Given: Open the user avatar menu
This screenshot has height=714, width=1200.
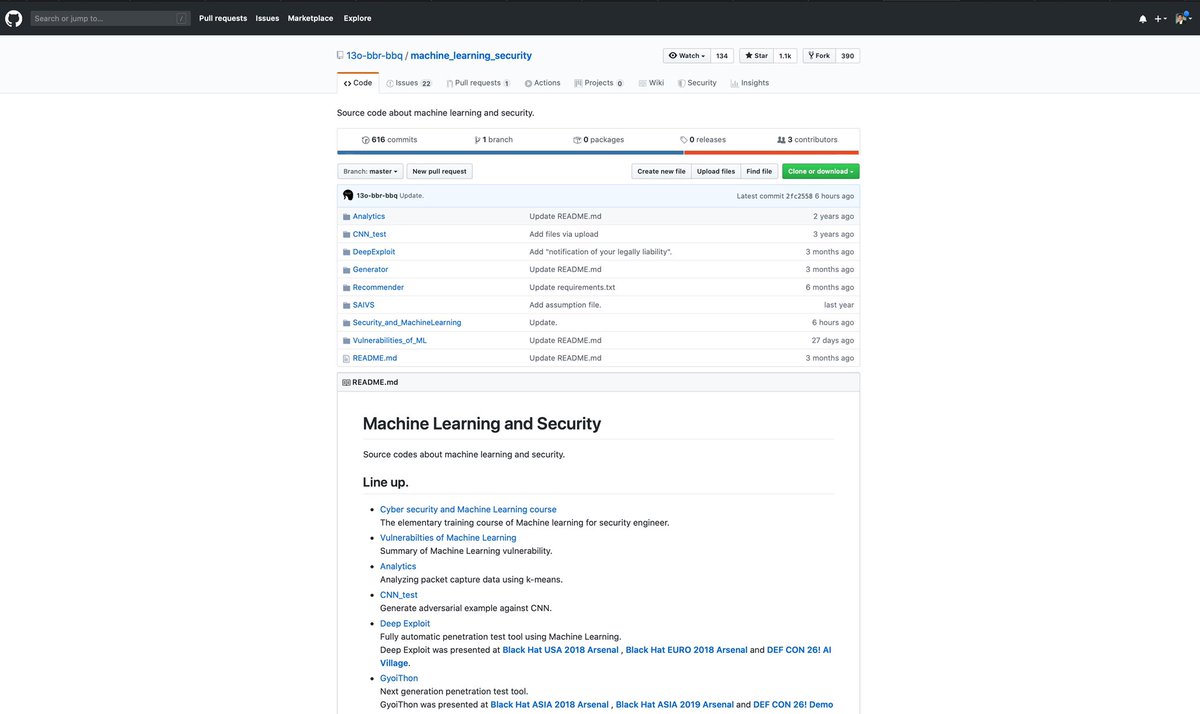Looking at the screenshot, I should click(1182, 18).
